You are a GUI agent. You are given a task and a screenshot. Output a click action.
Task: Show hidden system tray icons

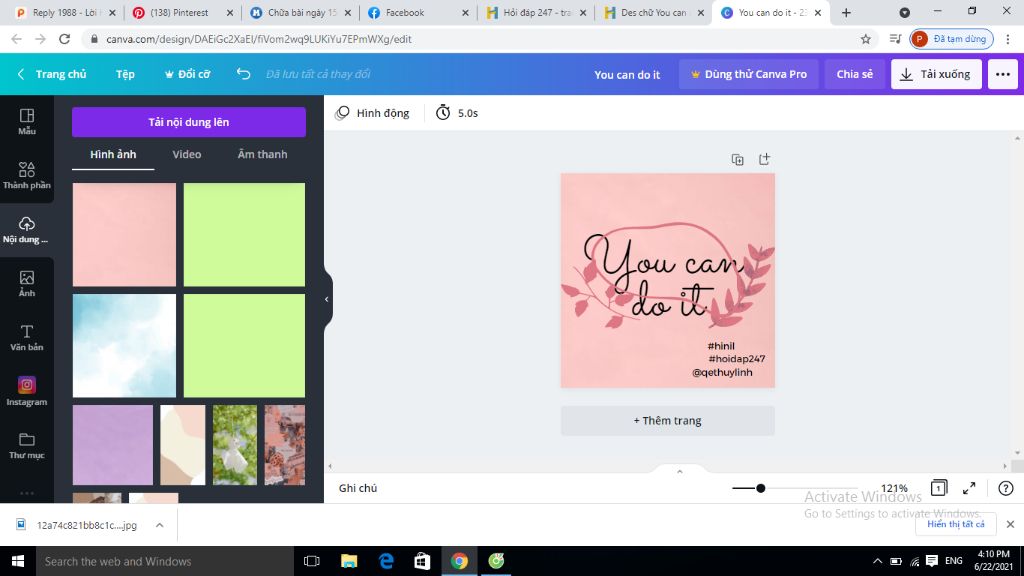tap(877, 561)
